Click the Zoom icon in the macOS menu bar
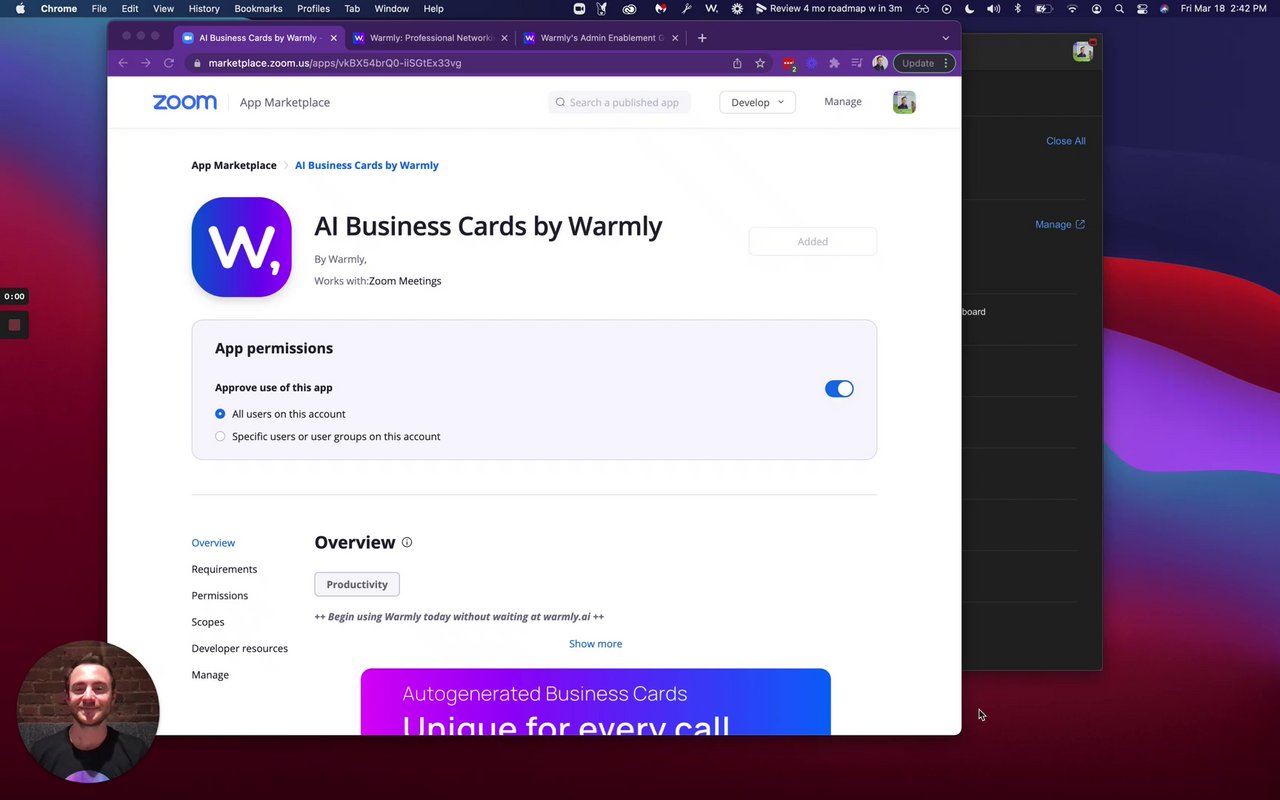 (x=579, y=8)
